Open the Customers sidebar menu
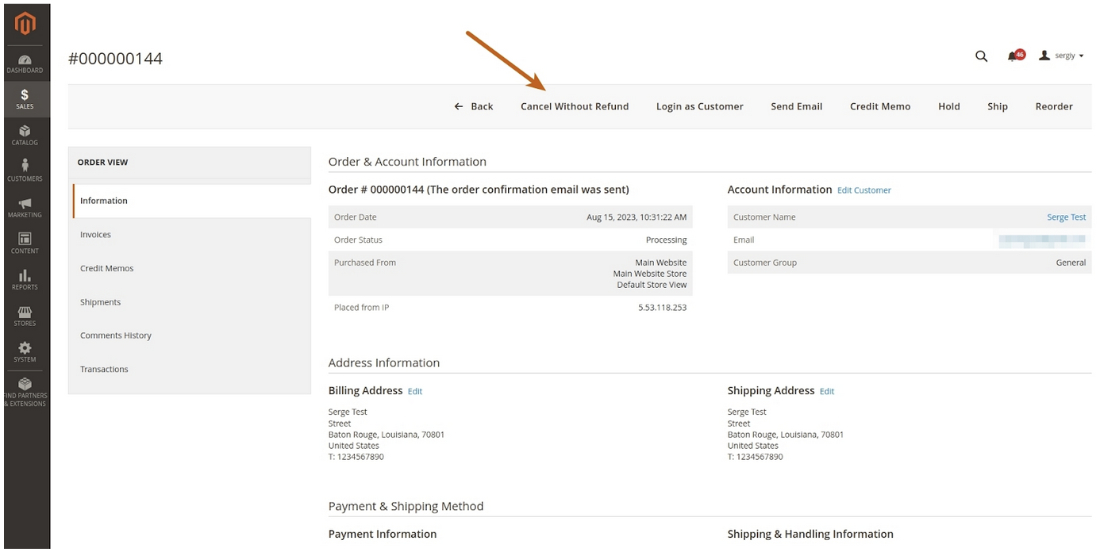The height and width of the screenshot is (552, 1100). tap(25, 170)
